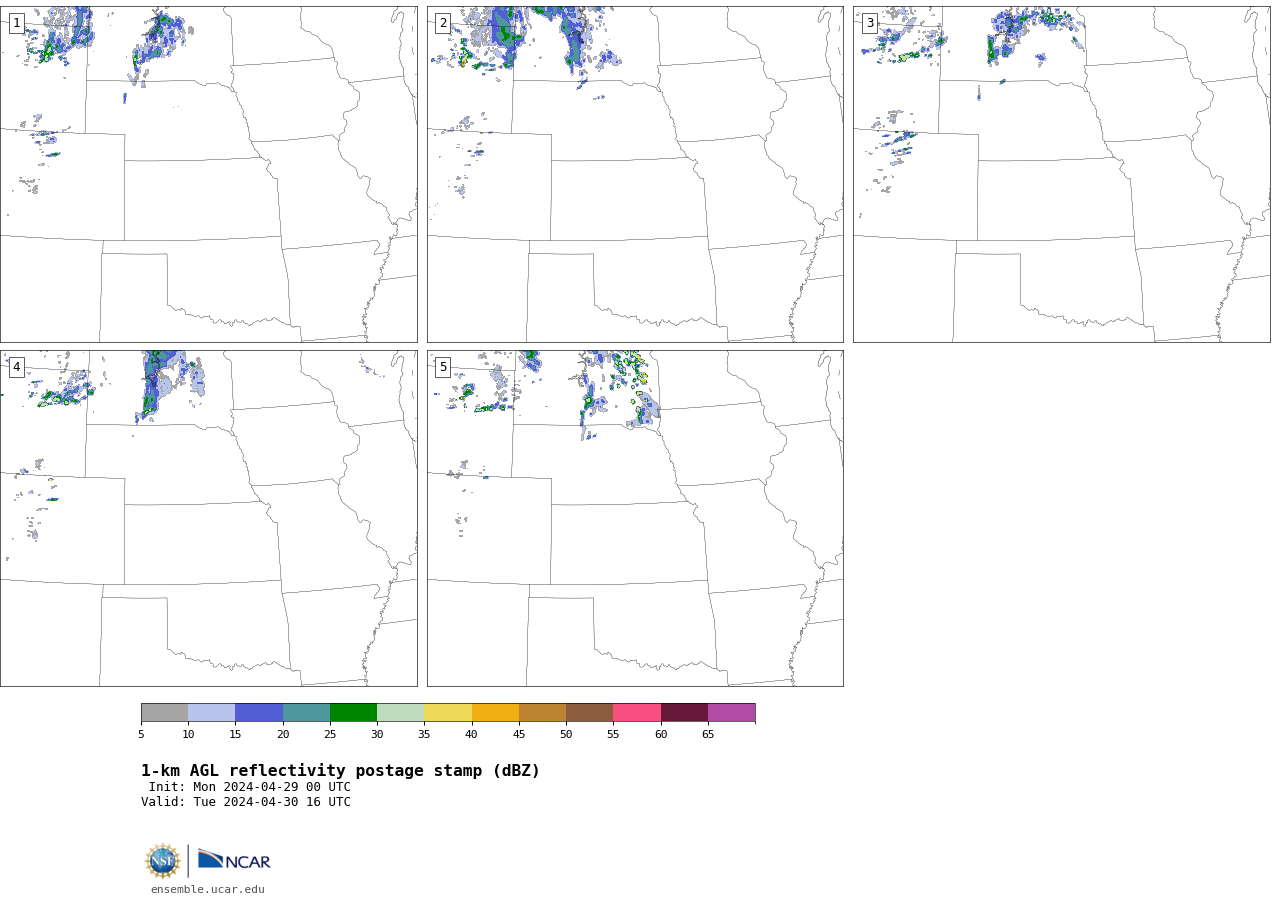Click the ensemble.ucar.edu text
The width and height of the screenshot is (1280, 901).
(208, 889)
